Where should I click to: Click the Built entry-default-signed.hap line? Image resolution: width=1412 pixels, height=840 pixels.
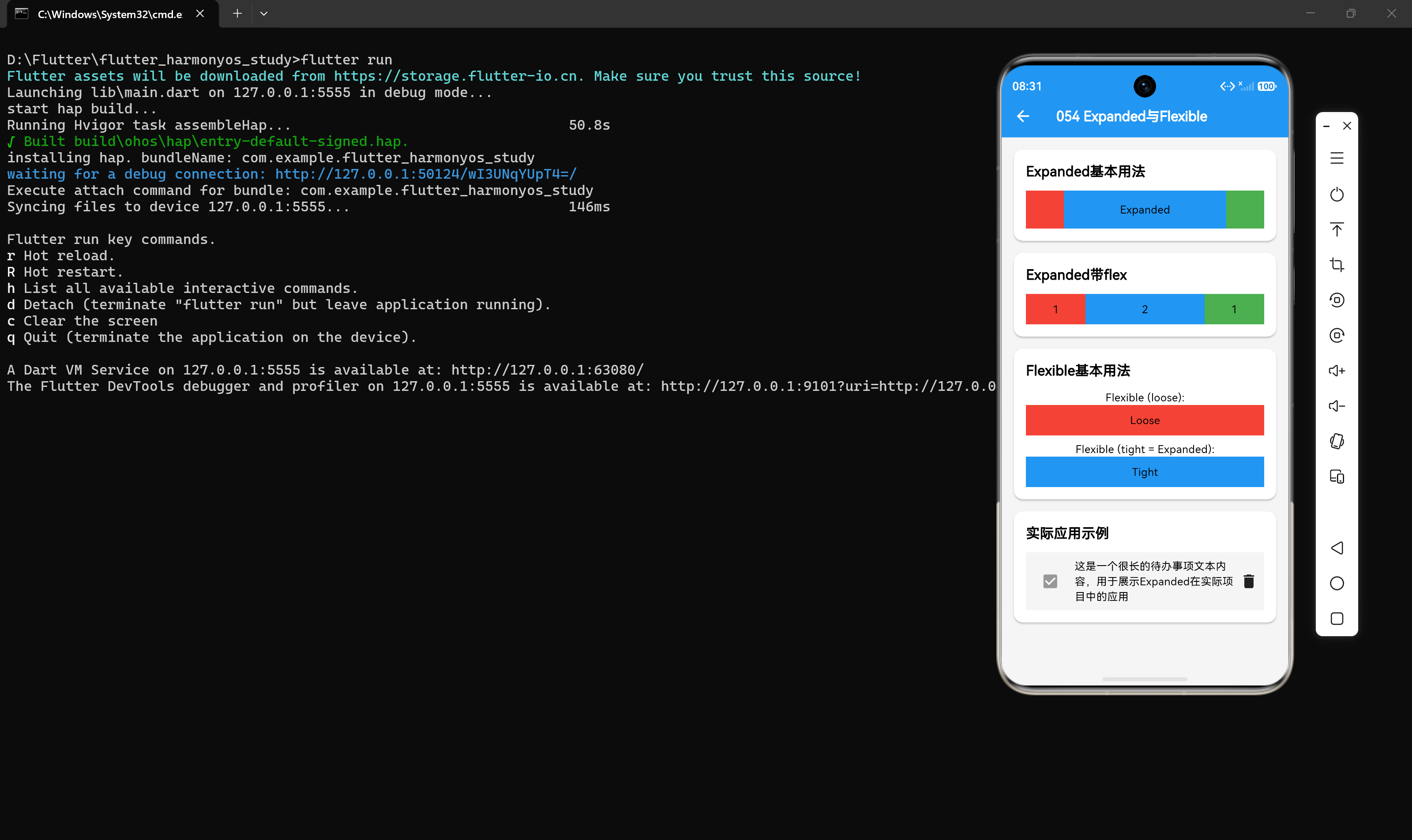pyautogui.click(x=207, y=142)
